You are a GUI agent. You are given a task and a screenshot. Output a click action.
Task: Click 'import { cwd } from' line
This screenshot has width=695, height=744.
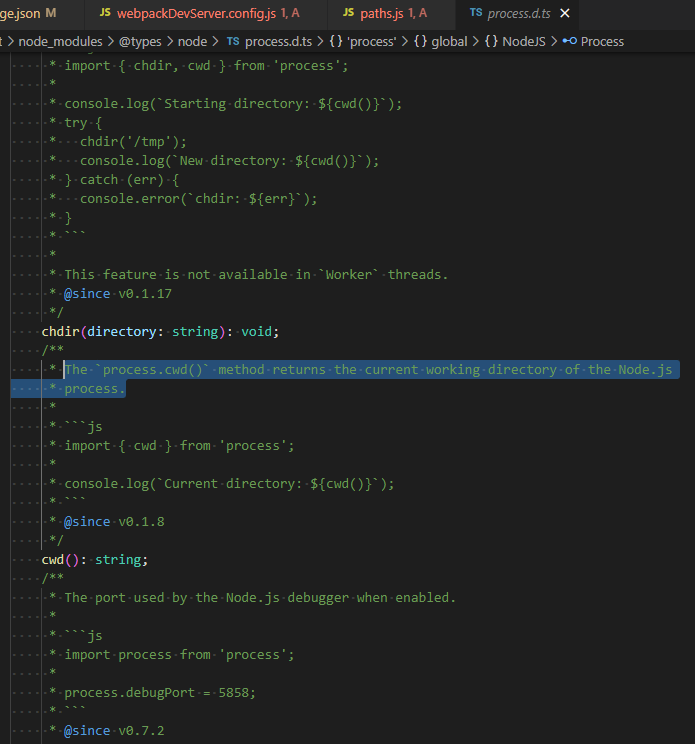pyautogui.click(x=179, y=446)
